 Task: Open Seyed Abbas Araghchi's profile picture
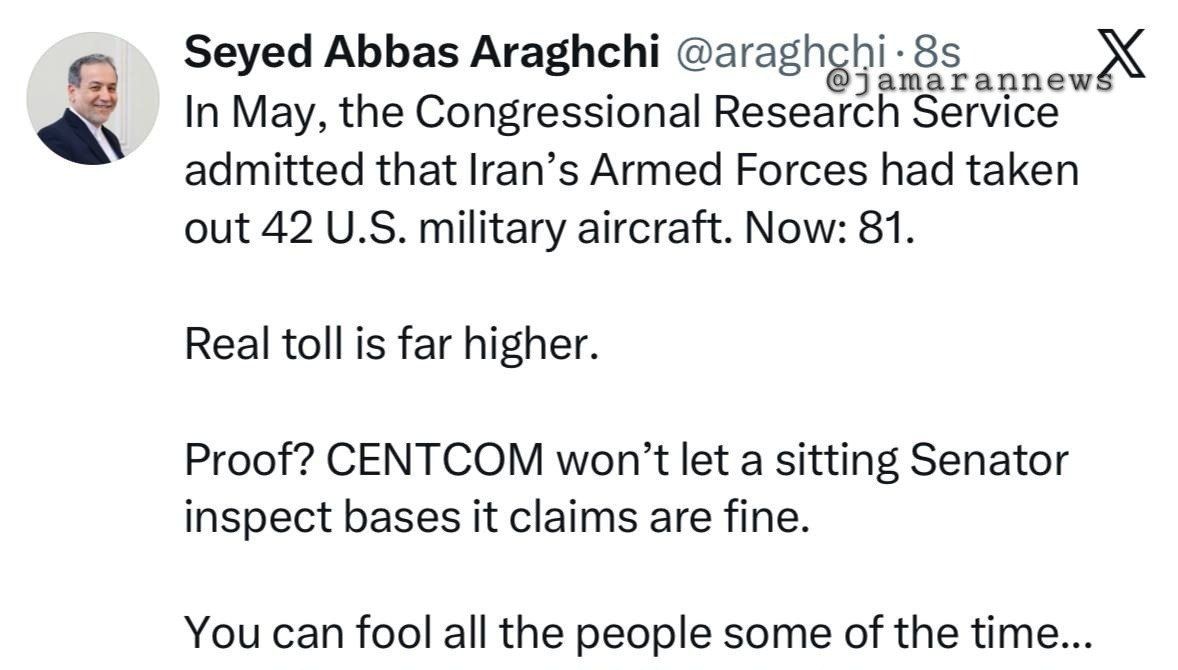click(x=93, y=98)
